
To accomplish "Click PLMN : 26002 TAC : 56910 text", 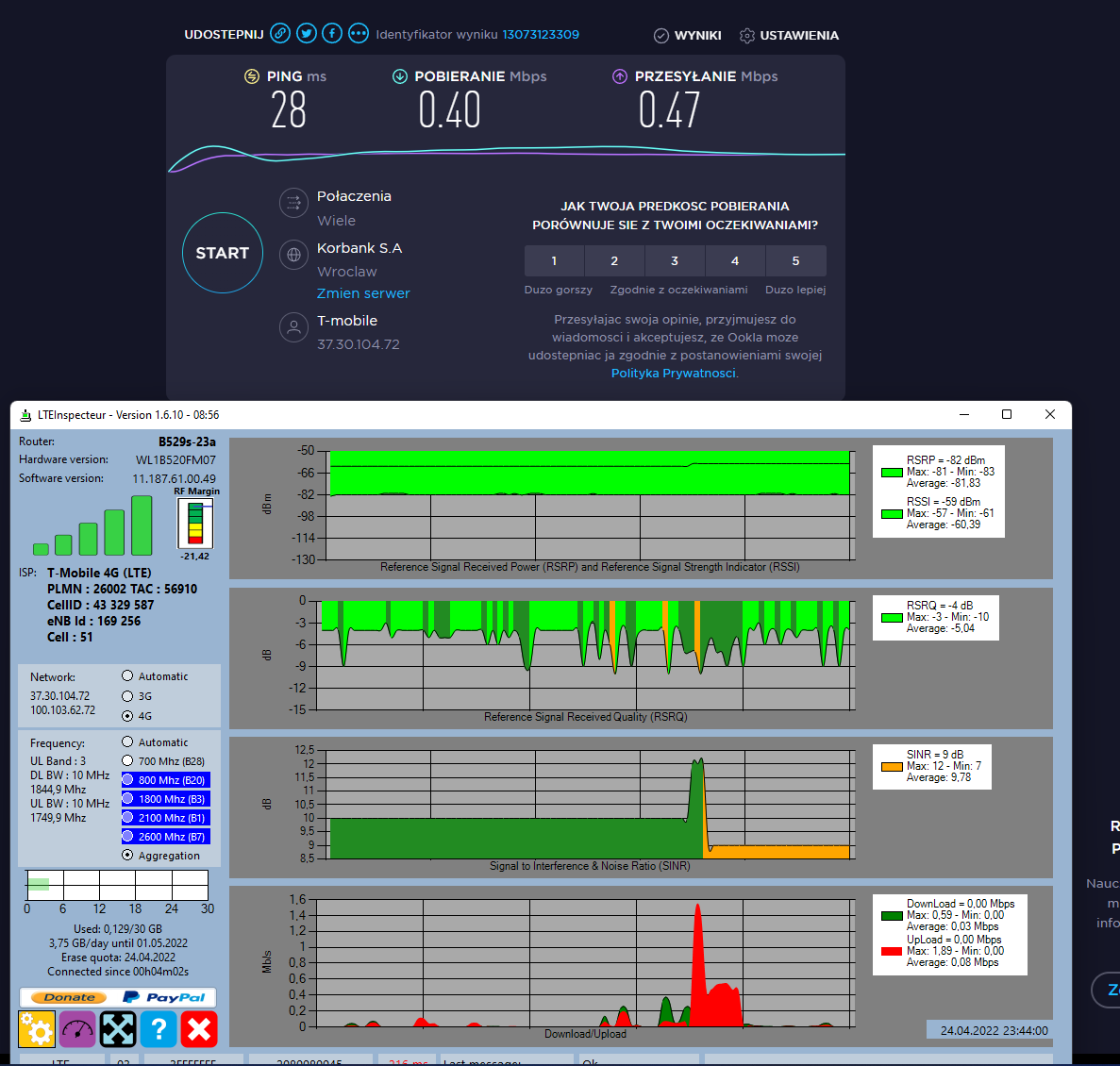I will pos(122,589).
